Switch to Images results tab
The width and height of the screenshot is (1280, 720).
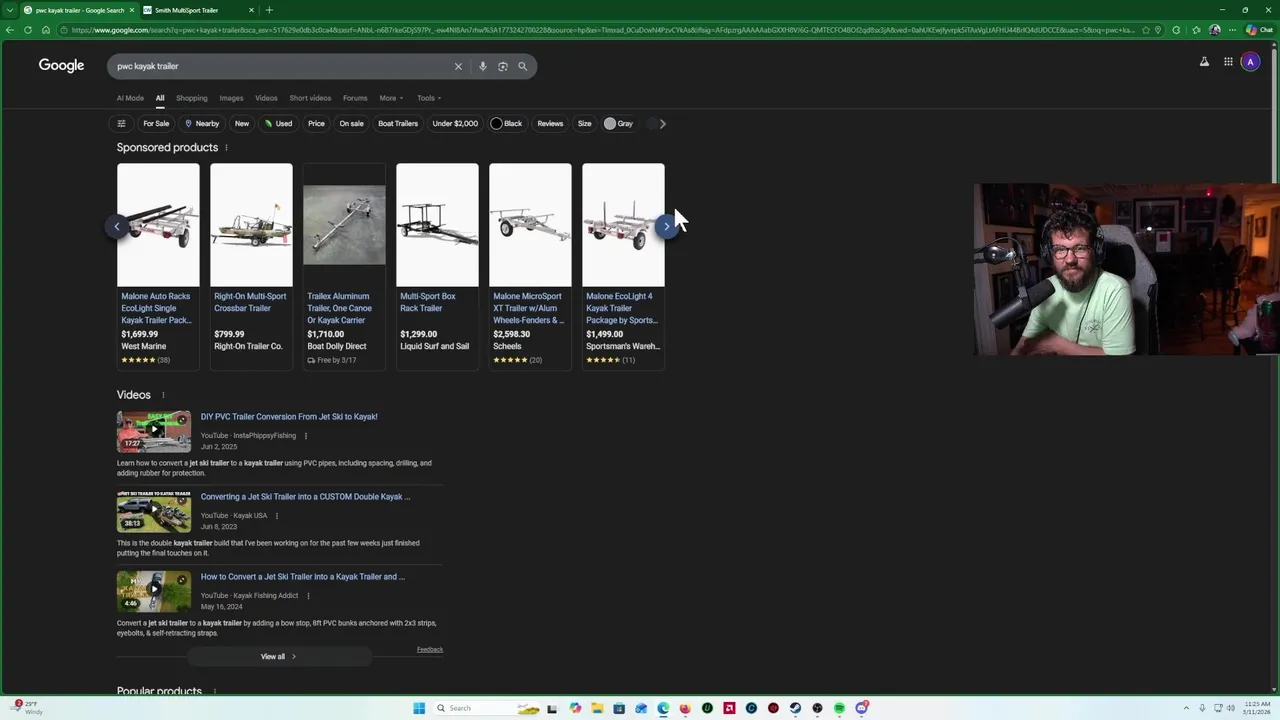coord(231,98)
